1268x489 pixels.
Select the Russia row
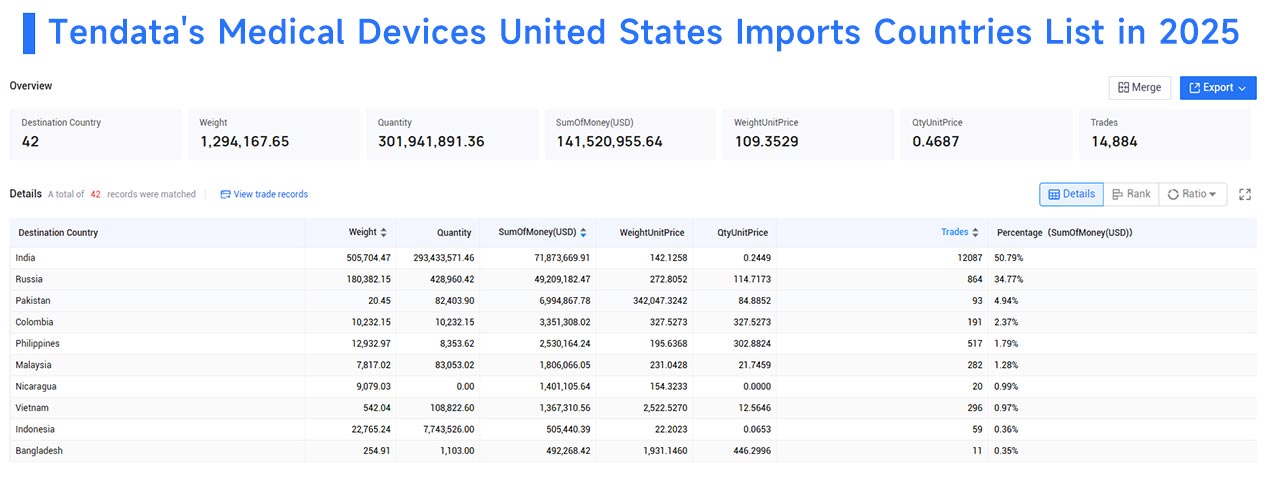(x=634, y=279)
